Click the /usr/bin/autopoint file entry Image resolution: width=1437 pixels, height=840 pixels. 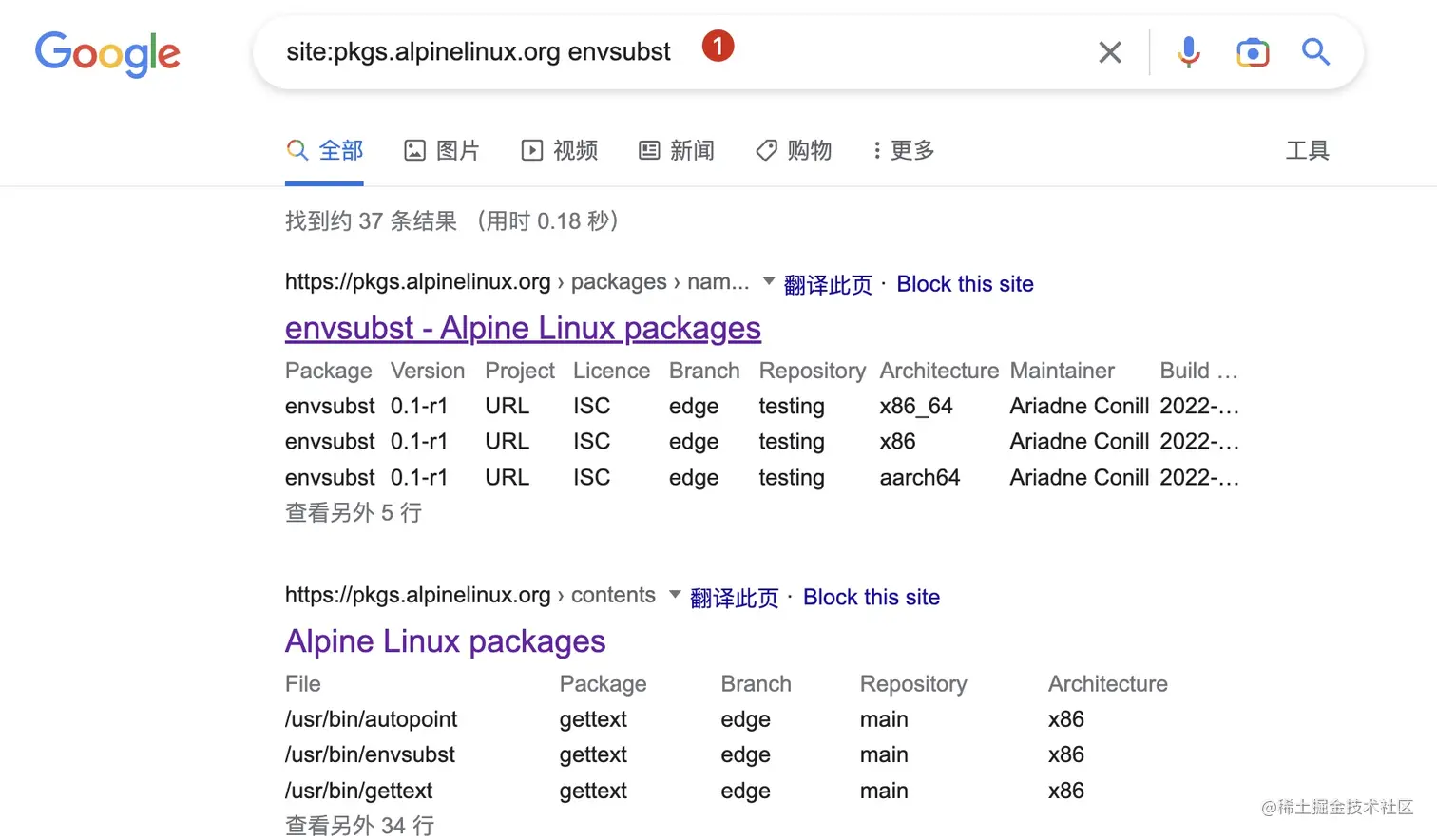(372, 719)
